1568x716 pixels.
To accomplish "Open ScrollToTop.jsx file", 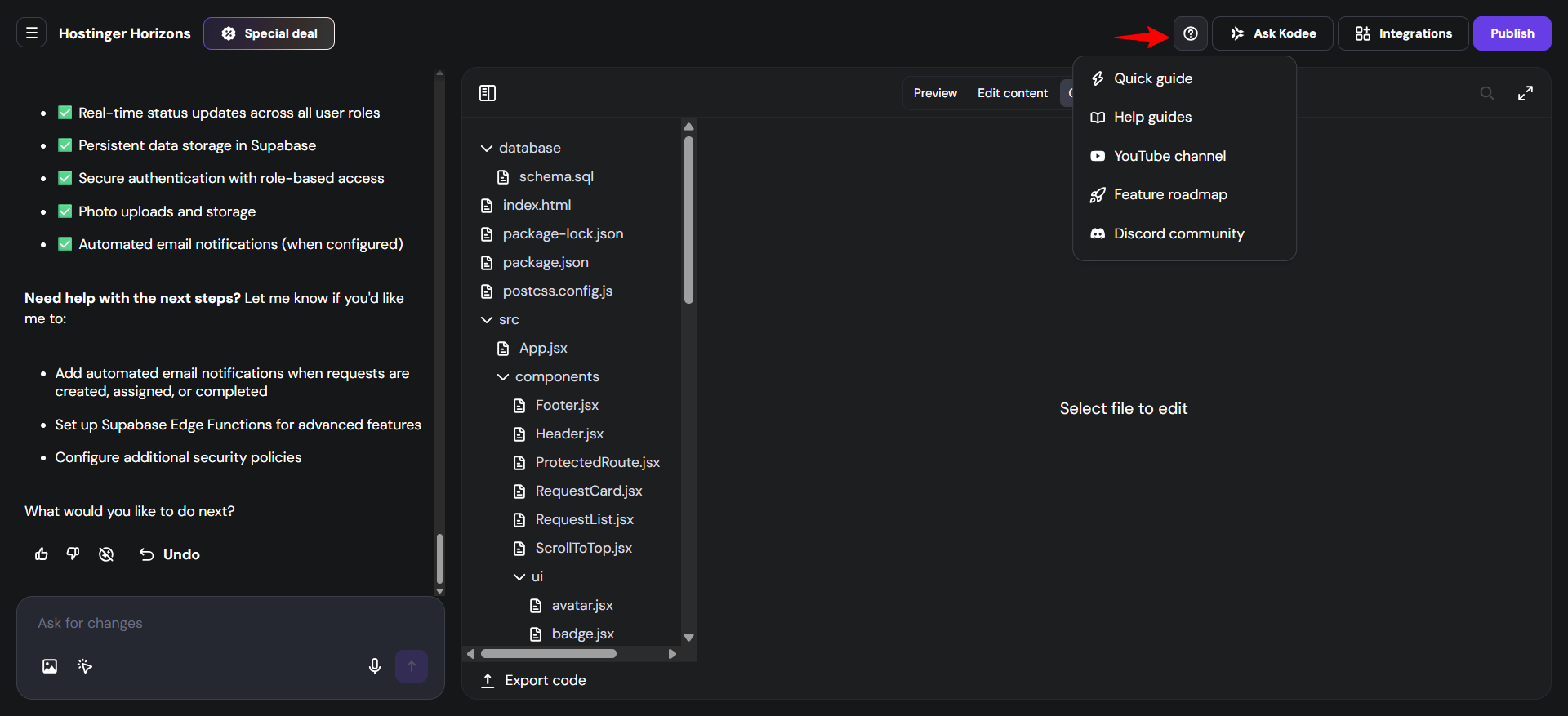I will pyautogui.click(x=583, y=549).
